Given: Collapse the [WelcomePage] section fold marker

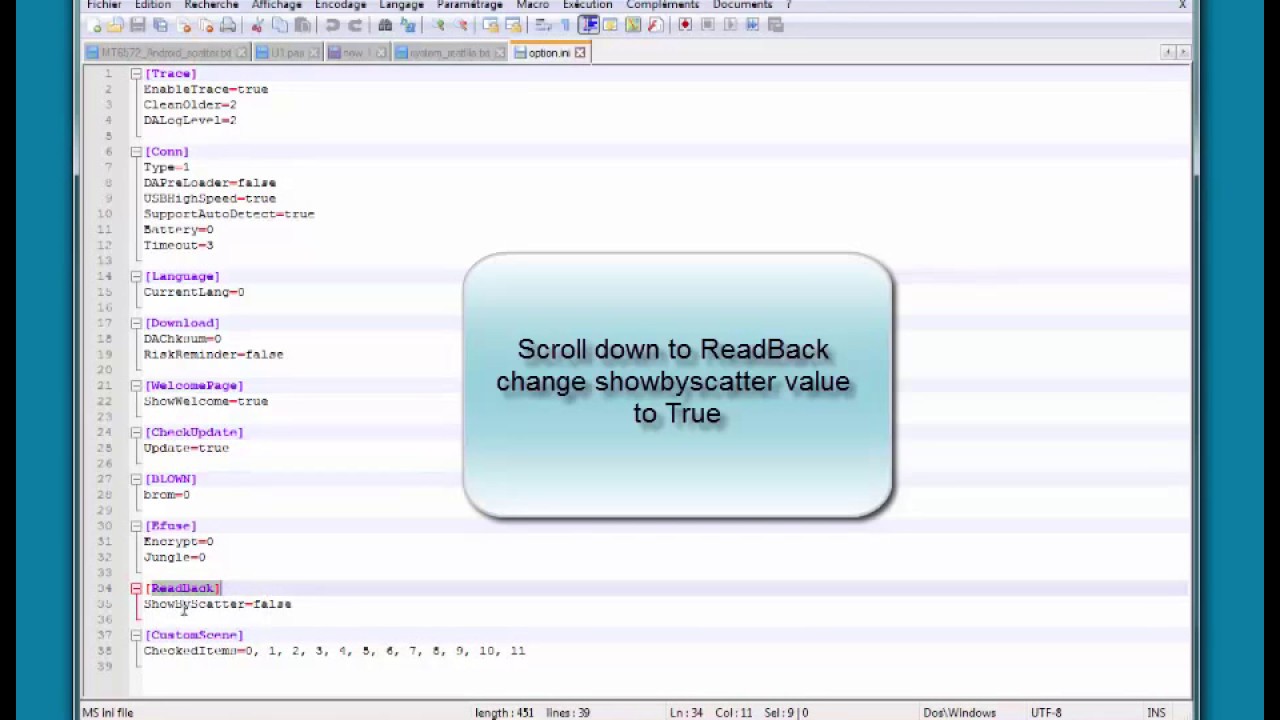Looking at the screenshot, I should click(x=136, y=385).
